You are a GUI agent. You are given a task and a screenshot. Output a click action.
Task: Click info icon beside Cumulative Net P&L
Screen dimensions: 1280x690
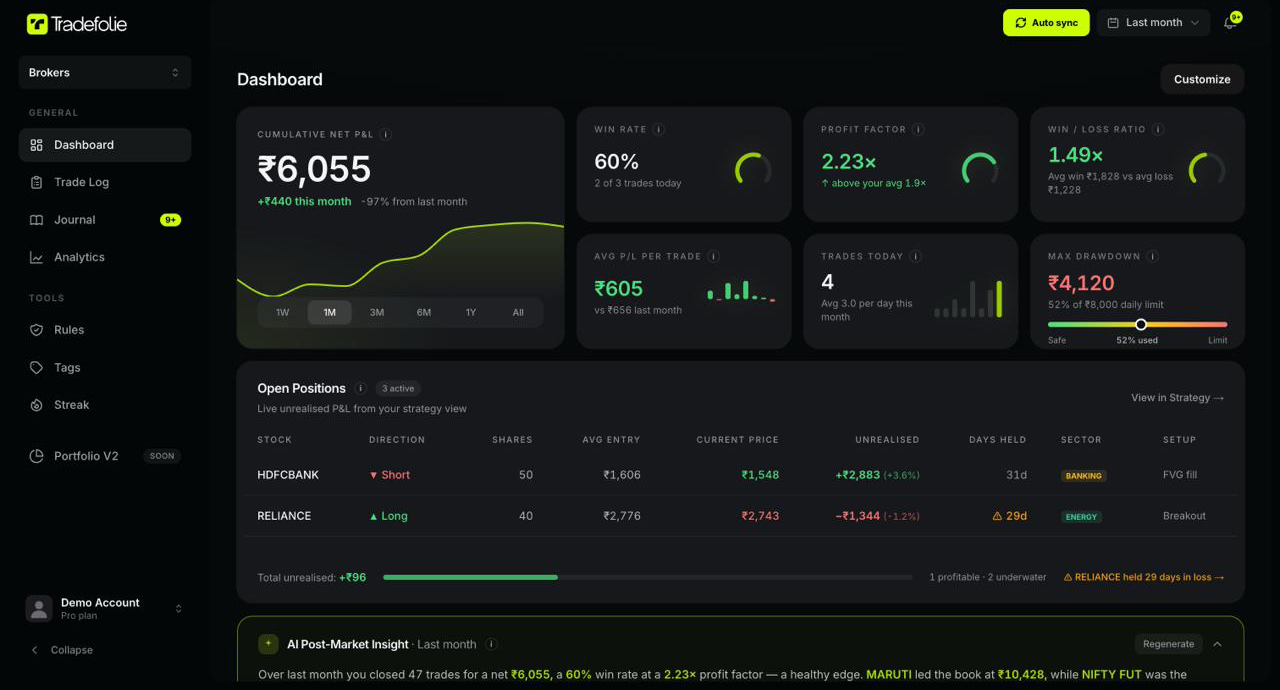point(386,134)
